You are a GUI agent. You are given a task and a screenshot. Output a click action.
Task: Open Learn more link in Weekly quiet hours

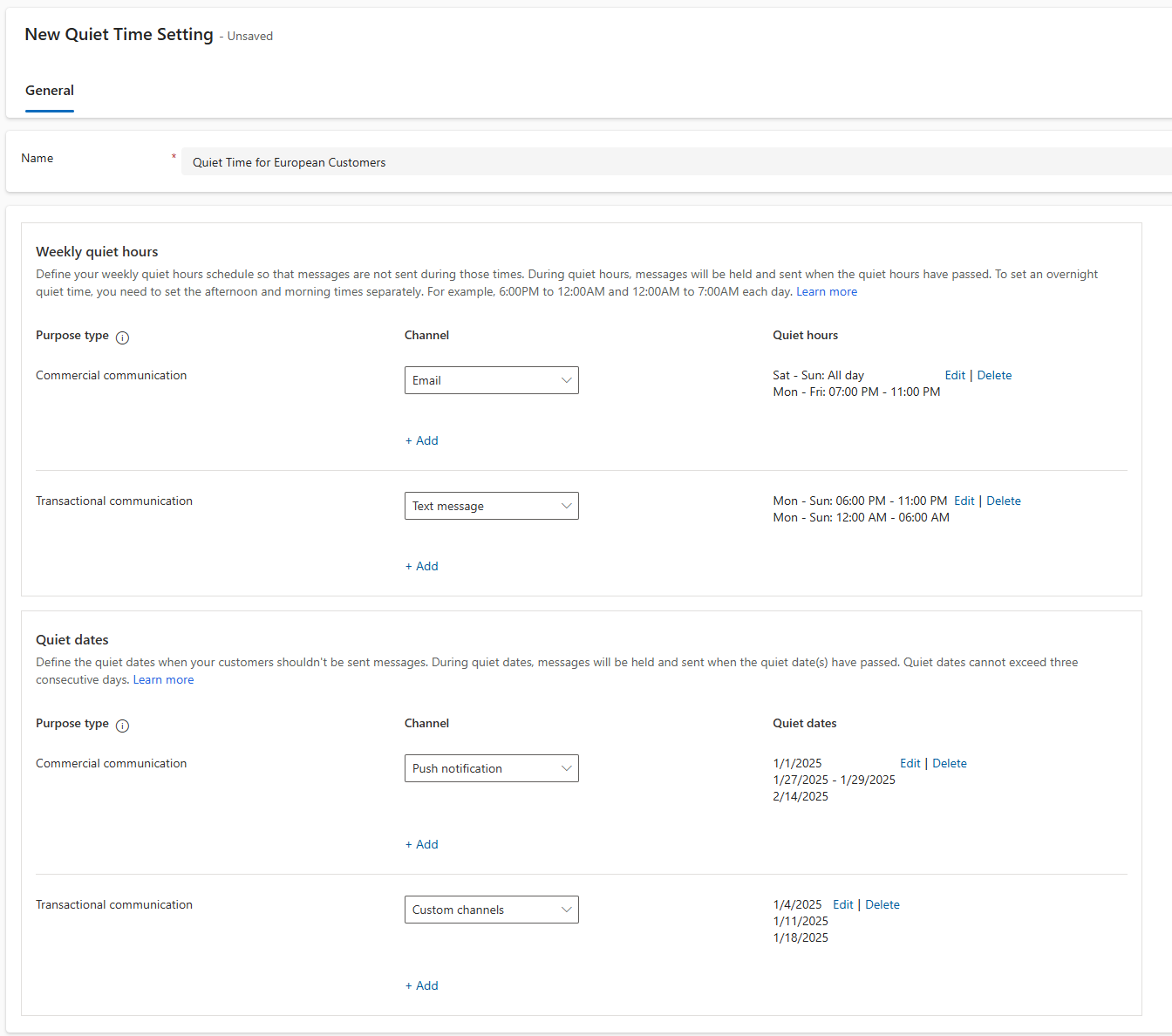pos(826,291)
